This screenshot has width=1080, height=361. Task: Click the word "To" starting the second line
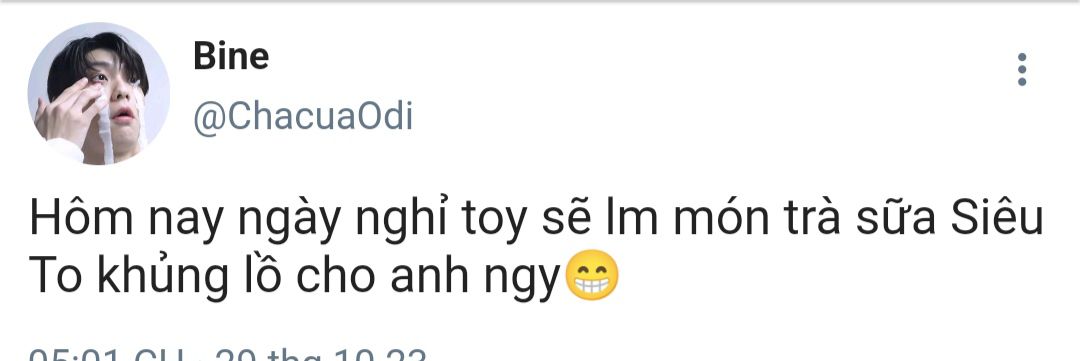[56, 276]
